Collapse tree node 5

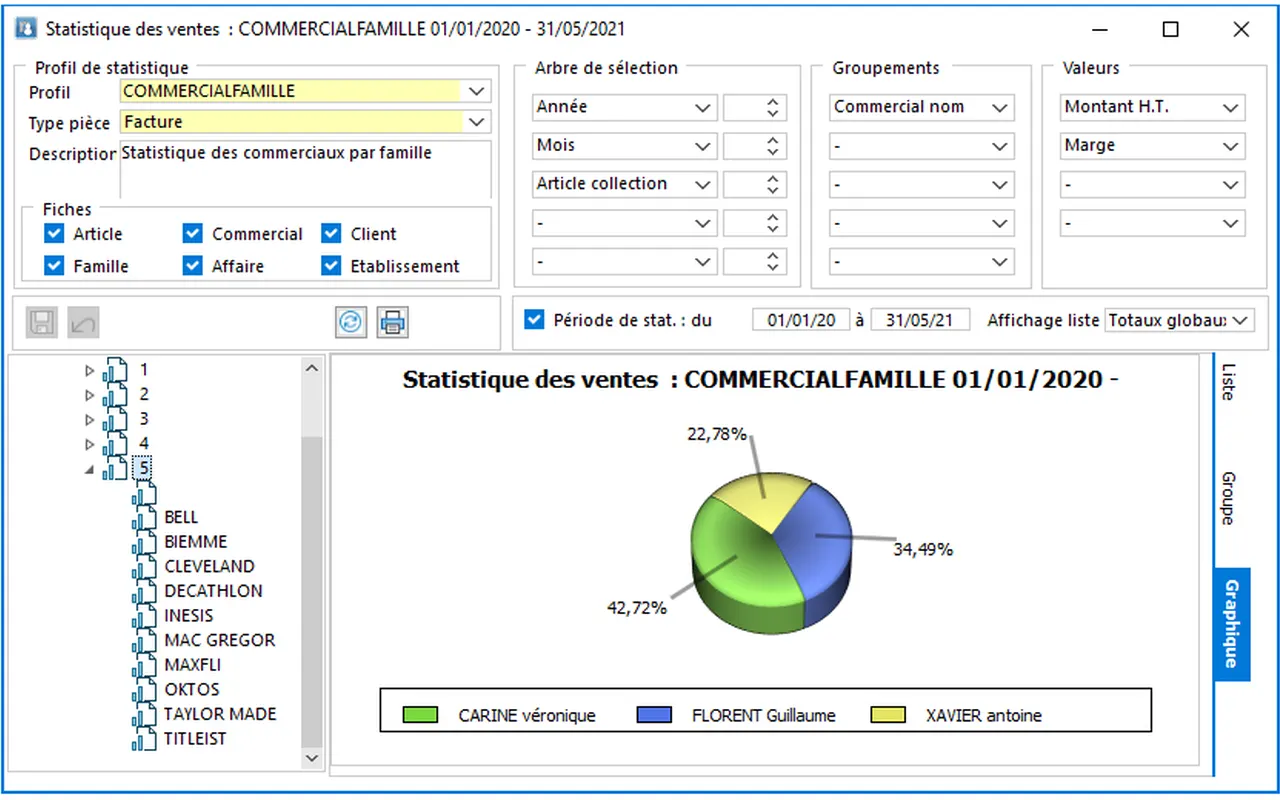[90, 468]
